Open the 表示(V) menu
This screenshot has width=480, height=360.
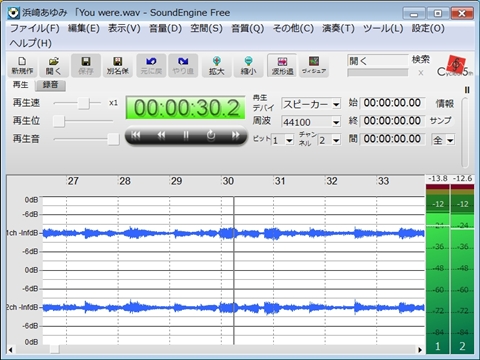click(124, 28)
